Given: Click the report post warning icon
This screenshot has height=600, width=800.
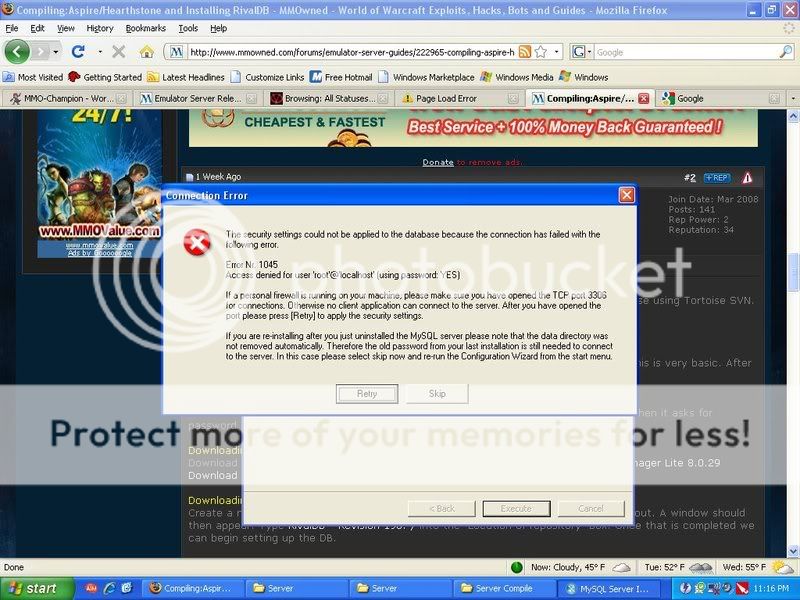Looking at the screenshot, I should tap(747, 178).
